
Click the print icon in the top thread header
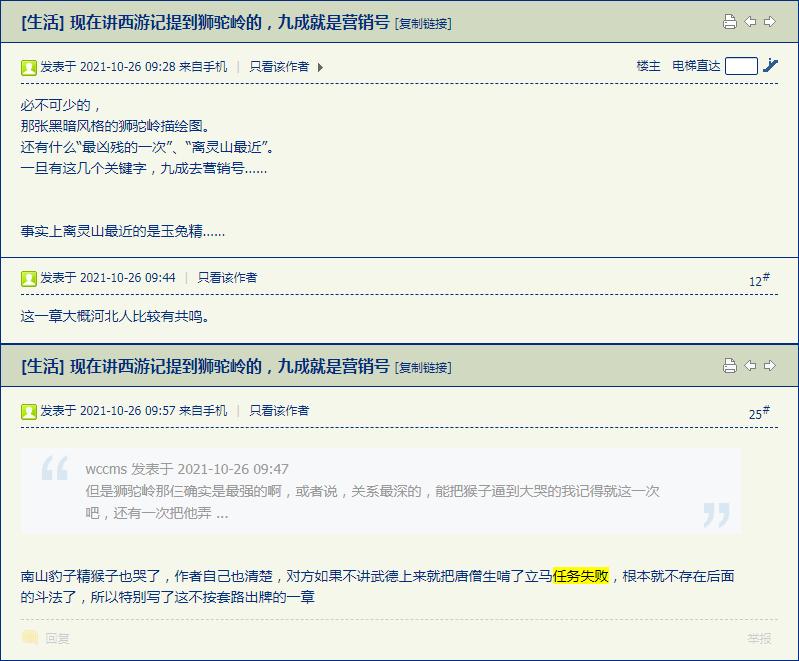click(x=730, y=22)
